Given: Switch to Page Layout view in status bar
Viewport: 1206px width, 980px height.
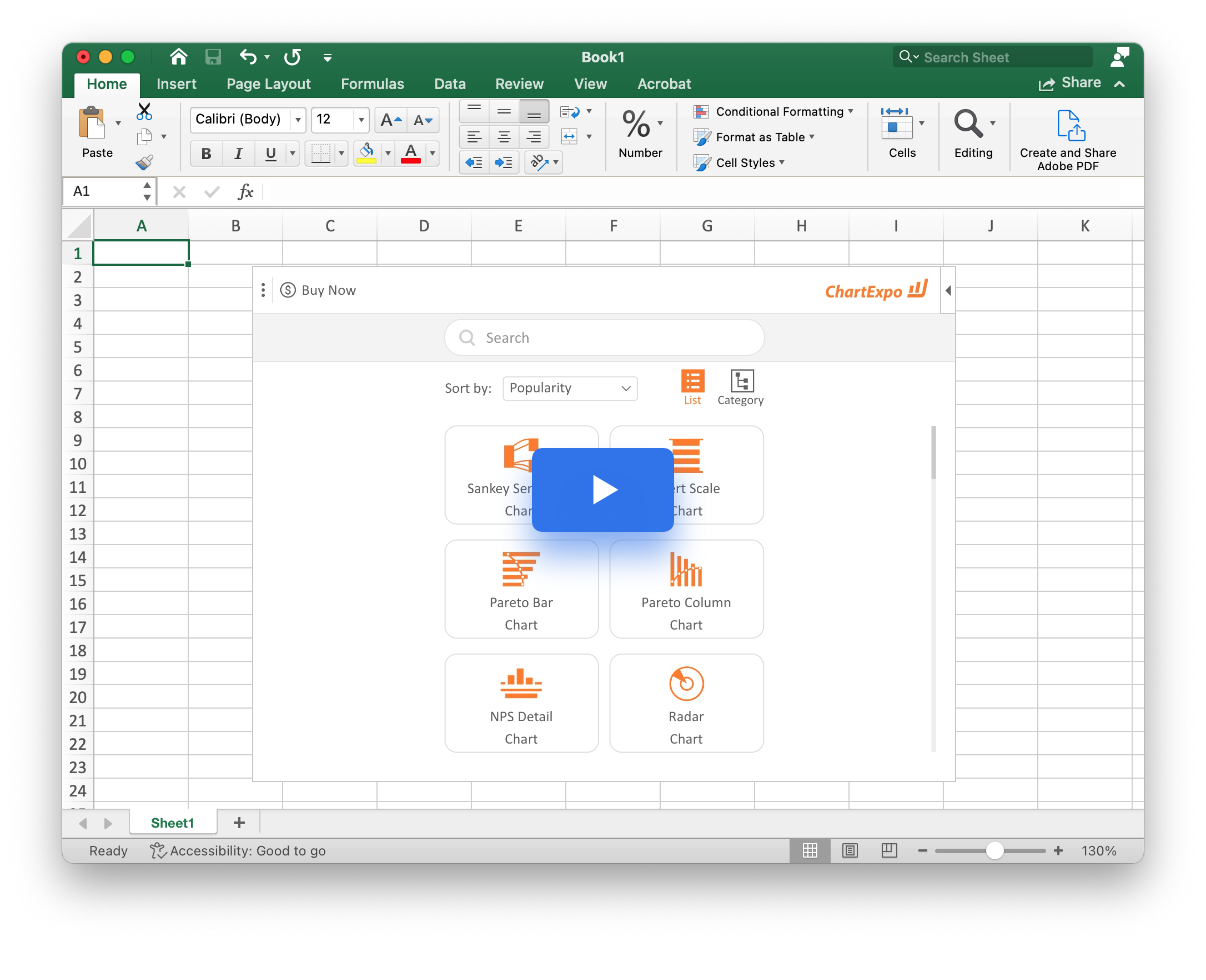Looking at the screenshot, I should [x=850, y=851].
